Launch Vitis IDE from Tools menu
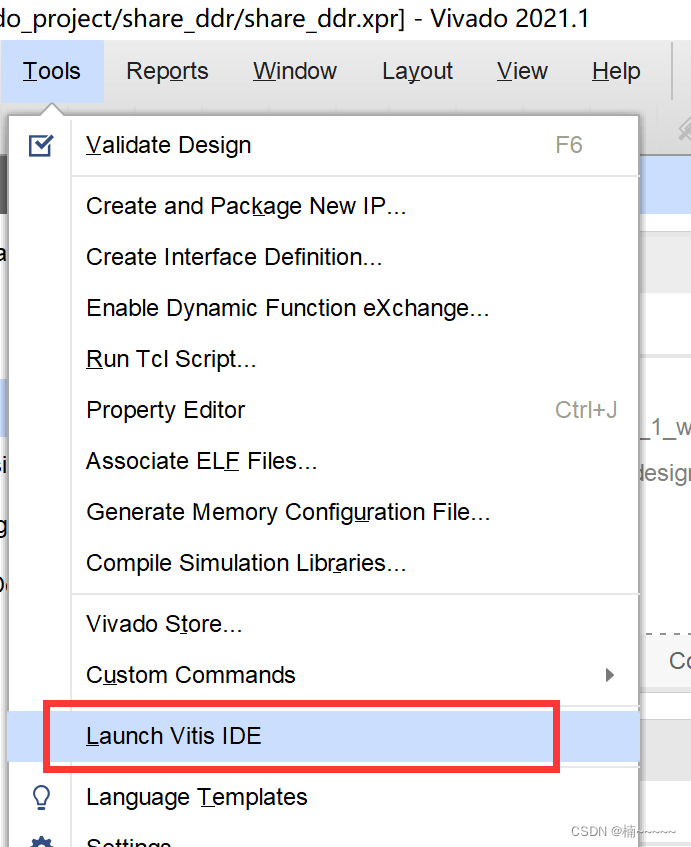The height and width of the screenshot is (847, 691). click(x=323, y=736)
